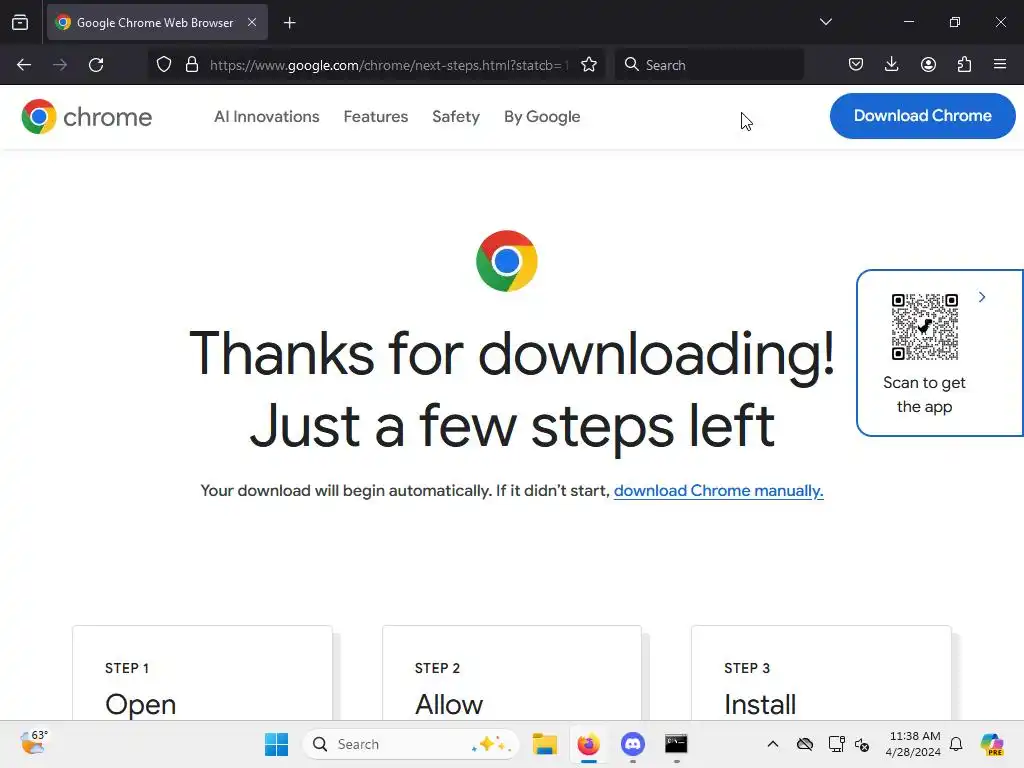This screenshot has width=1024, height=768.
Task: Open Copilot preview taskbar icon
Action: click(992, 744)
